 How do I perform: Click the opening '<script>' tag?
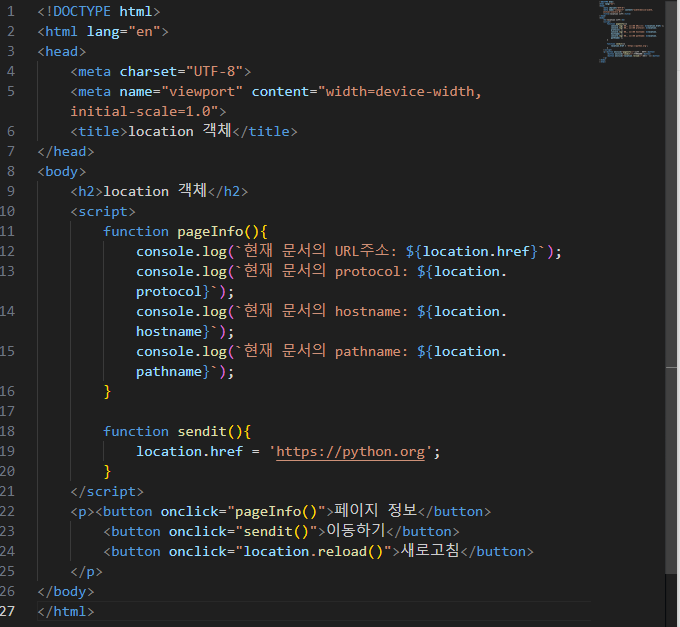103,212
